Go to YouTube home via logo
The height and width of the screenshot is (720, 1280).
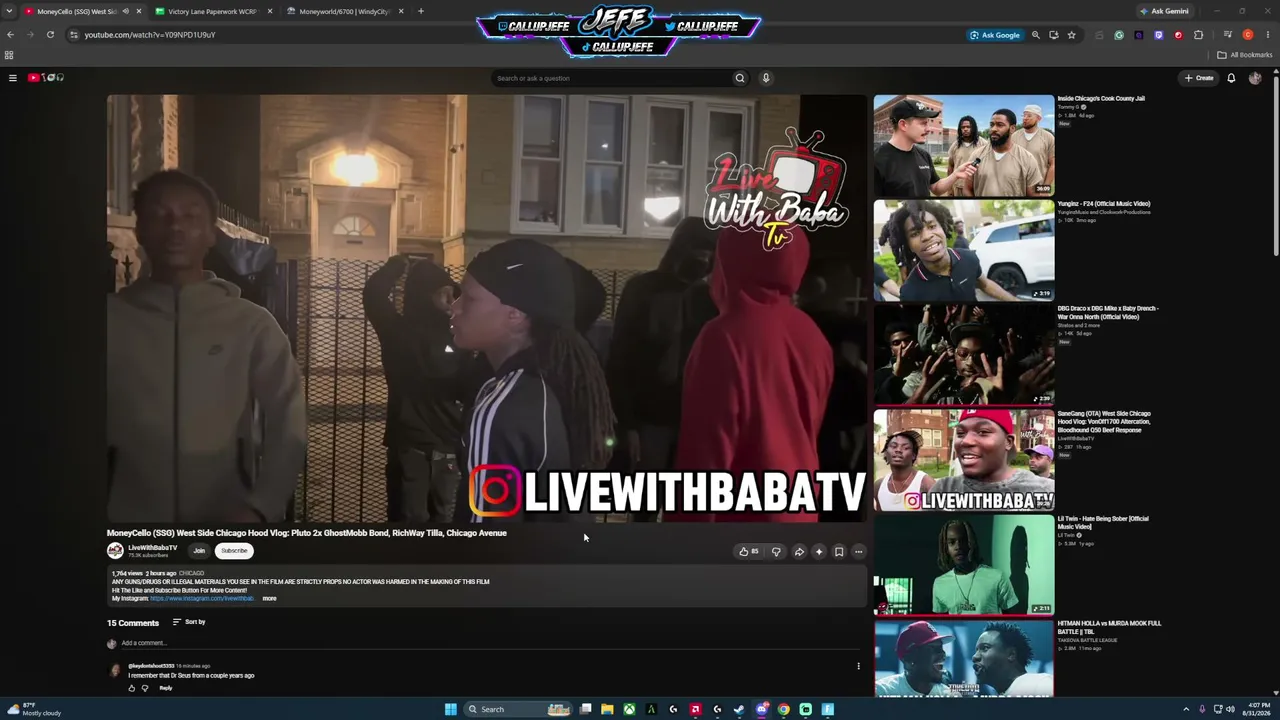point(46,78)
